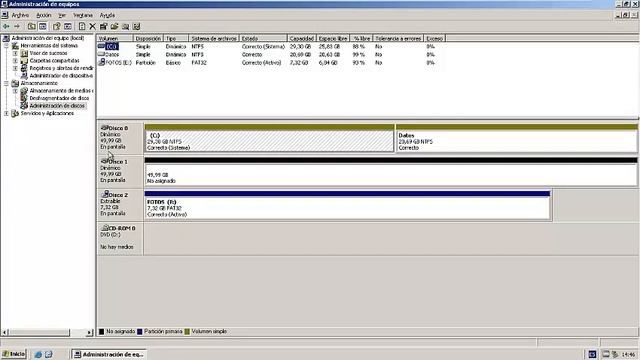Open the Ver menu
The height and width of the screenshot is (360, 640).
click(x=62, y=15)
